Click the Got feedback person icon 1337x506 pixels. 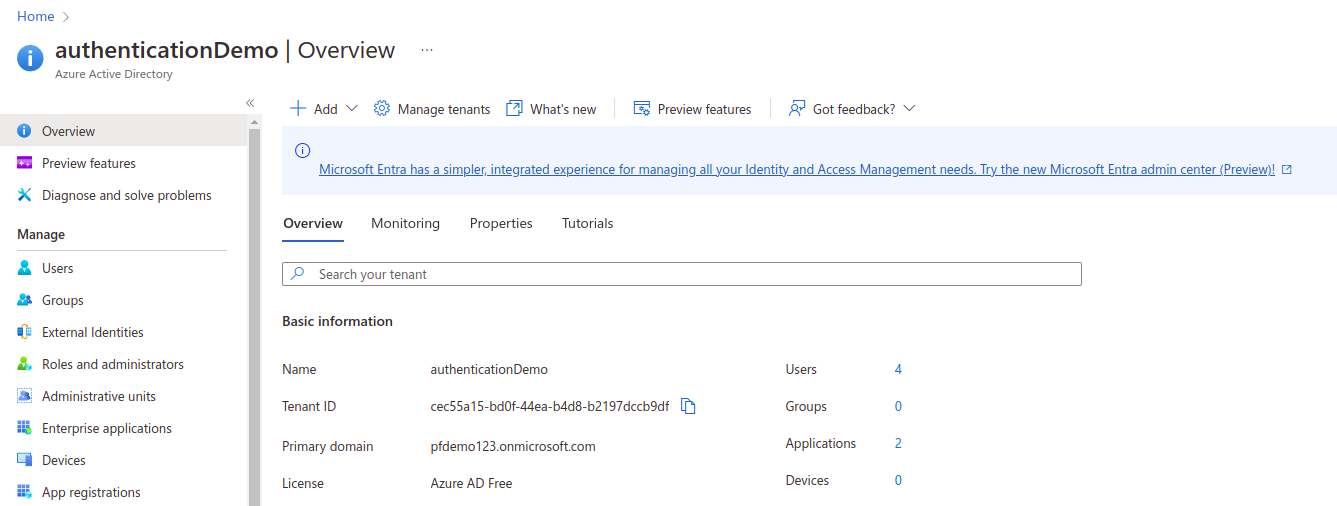(x=797, y=108)
